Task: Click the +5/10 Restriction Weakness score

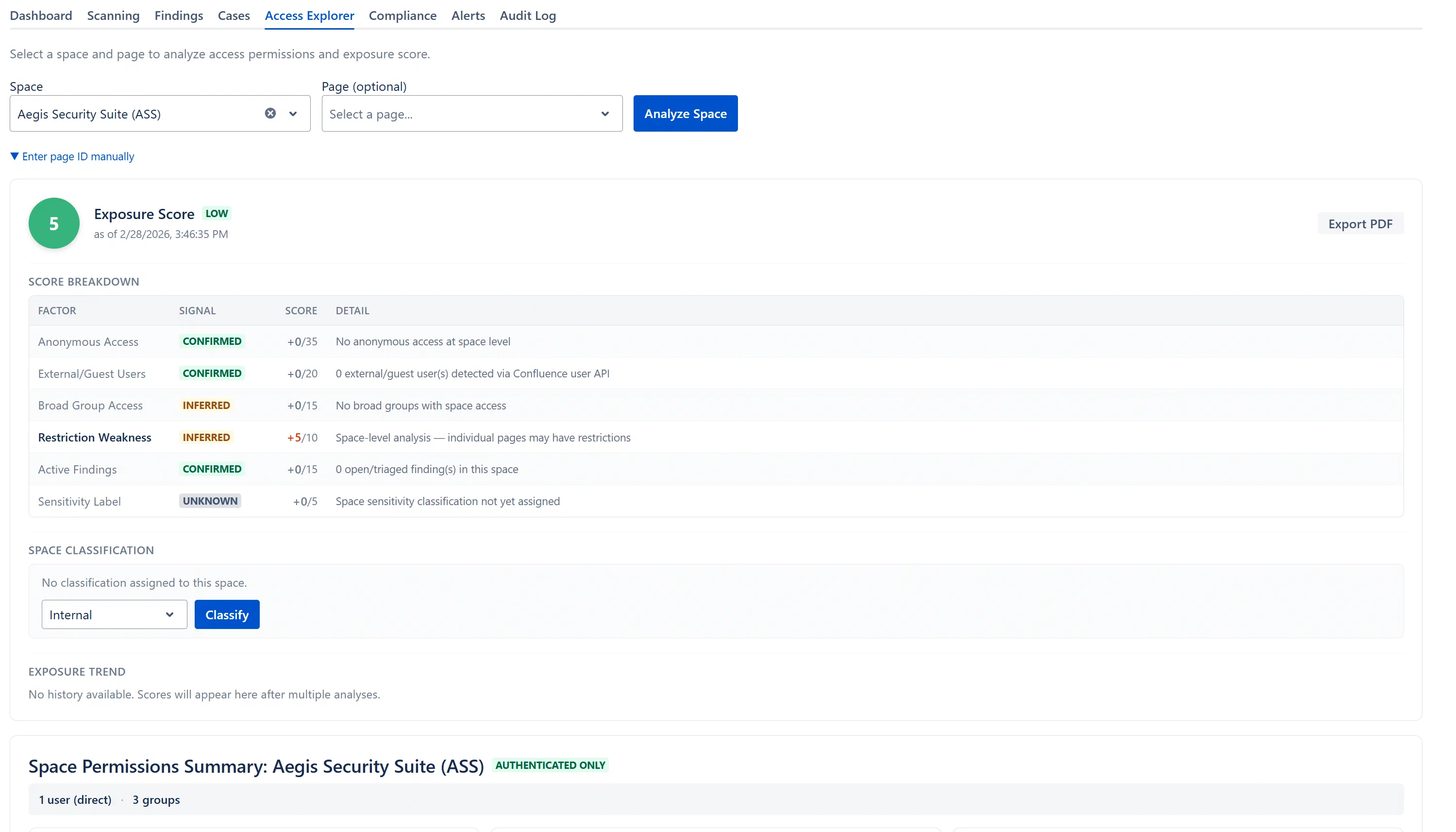Action: pos(302,437)
